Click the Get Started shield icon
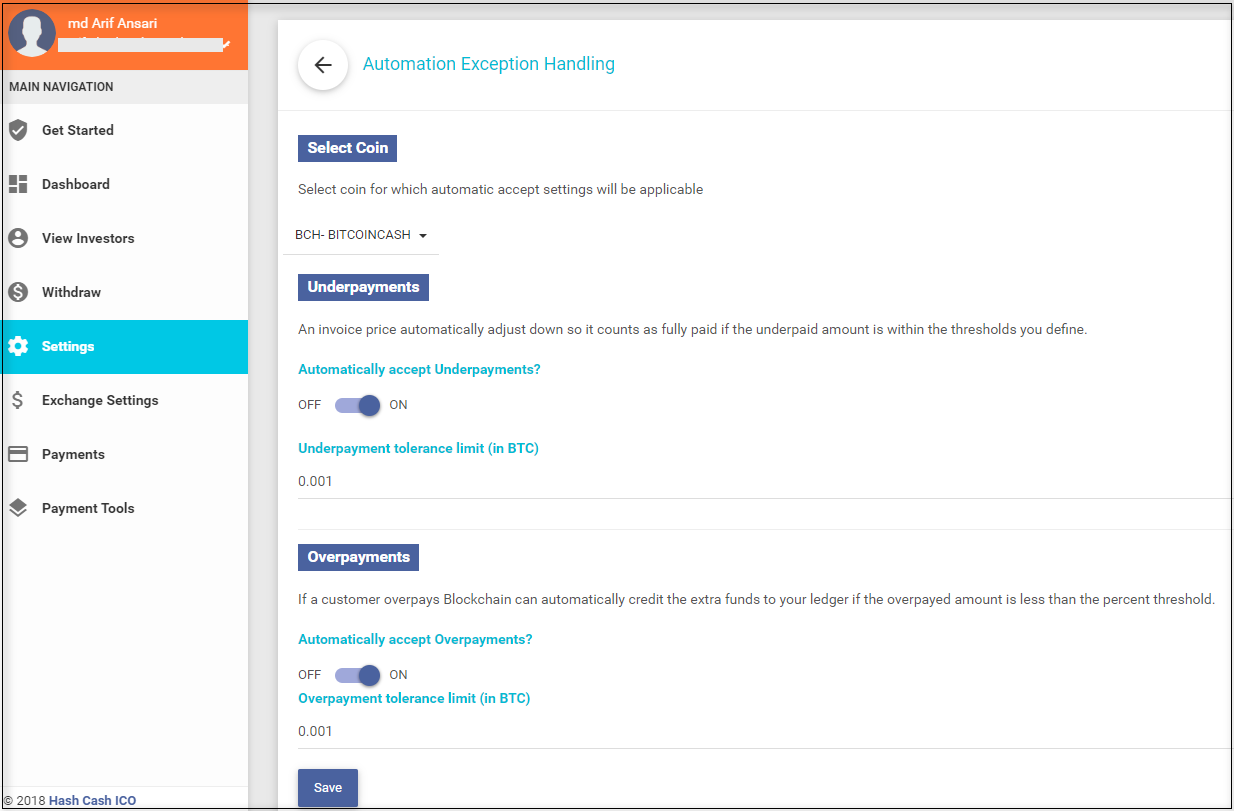Viewport: 1234px width, 811px height. (18, 130)
